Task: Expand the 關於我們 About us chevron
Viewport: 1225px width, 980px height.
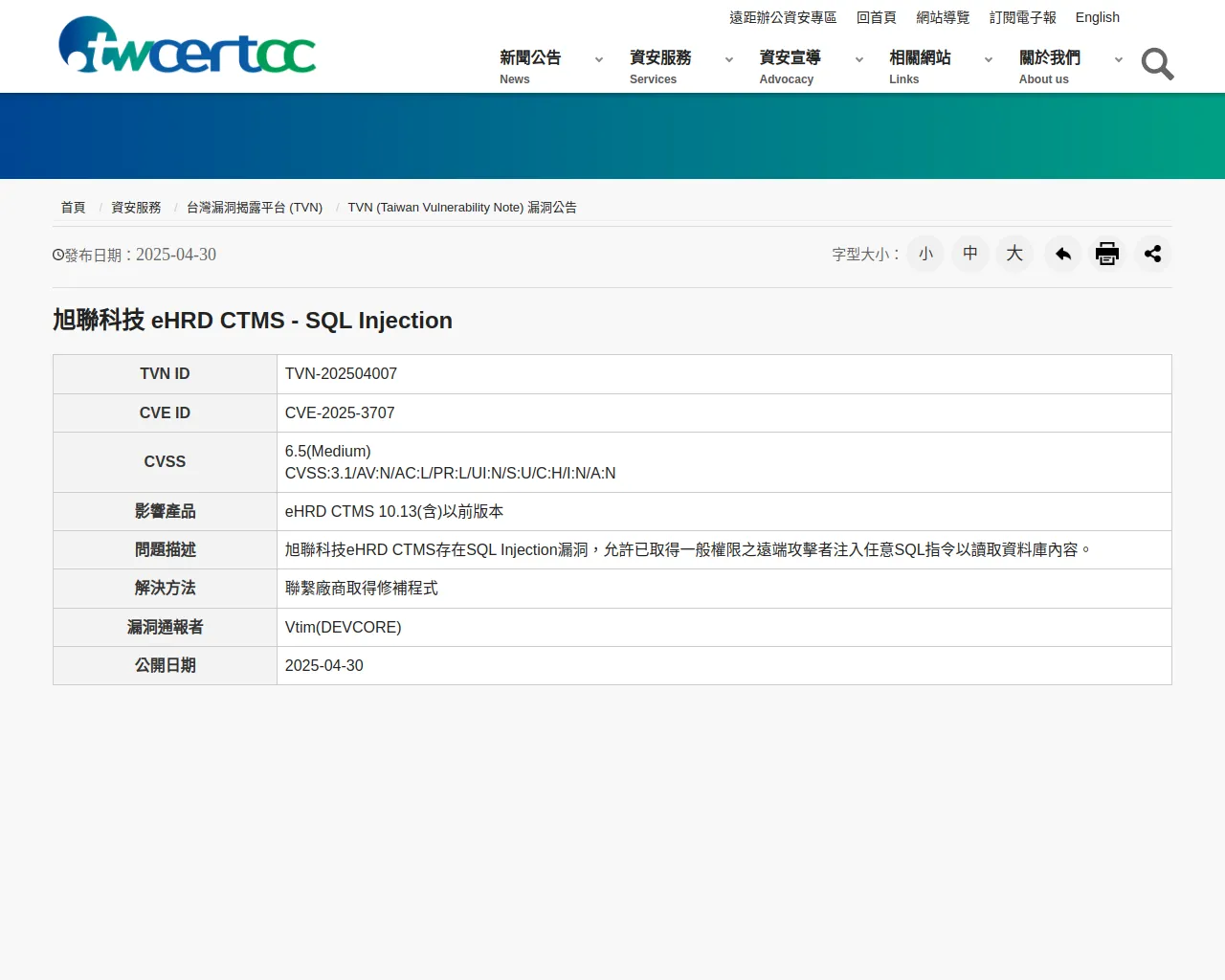Action: tap(1119, 59)
